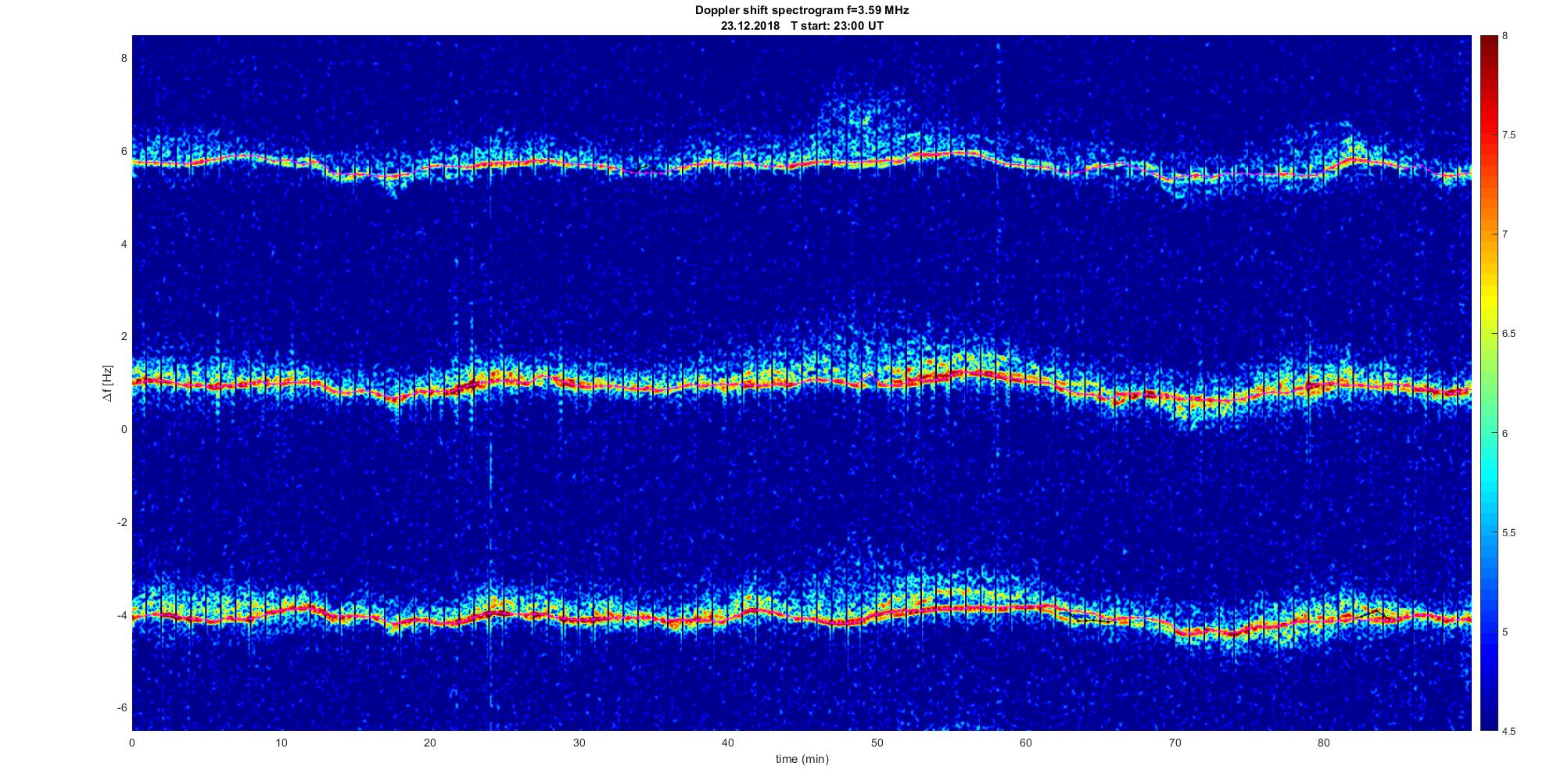Click the y-axis tick label '-6'
The image size is (1564, 784).
pos(122,707)
